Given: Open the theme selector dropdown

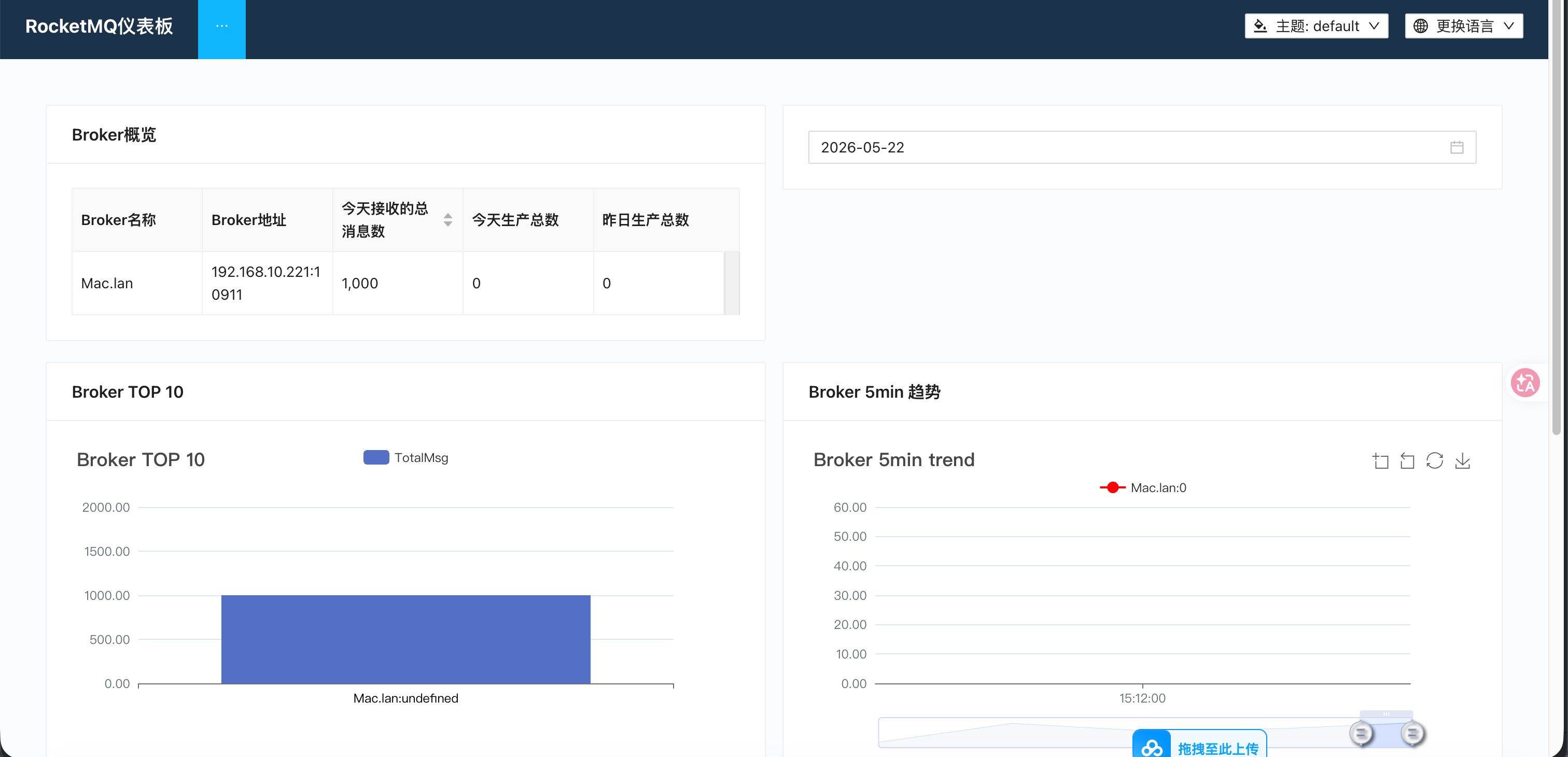Looking at the screenshot, I should click(1316, 26).
